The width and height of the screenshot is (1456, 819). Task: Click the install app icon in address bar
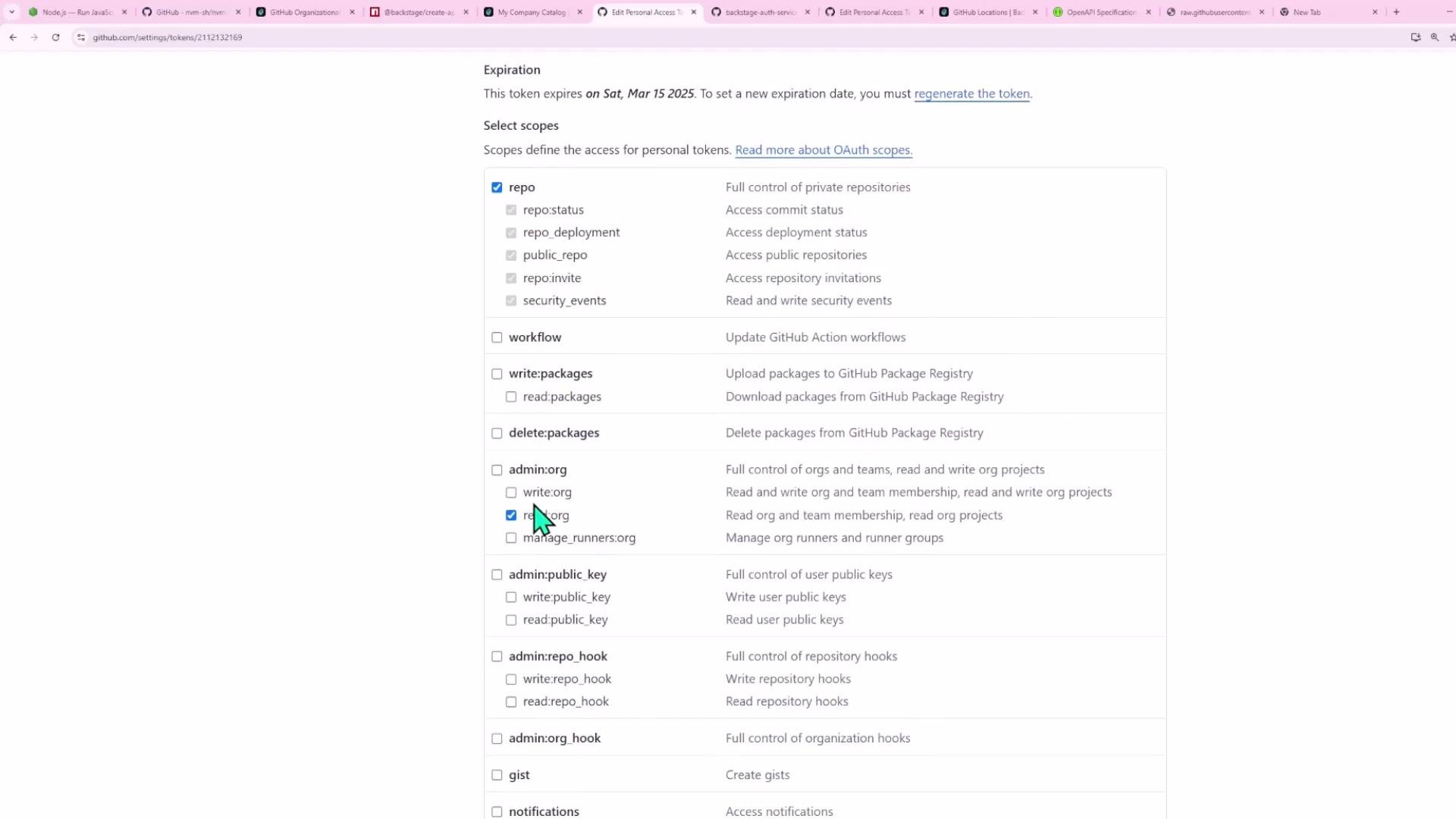1415,37
